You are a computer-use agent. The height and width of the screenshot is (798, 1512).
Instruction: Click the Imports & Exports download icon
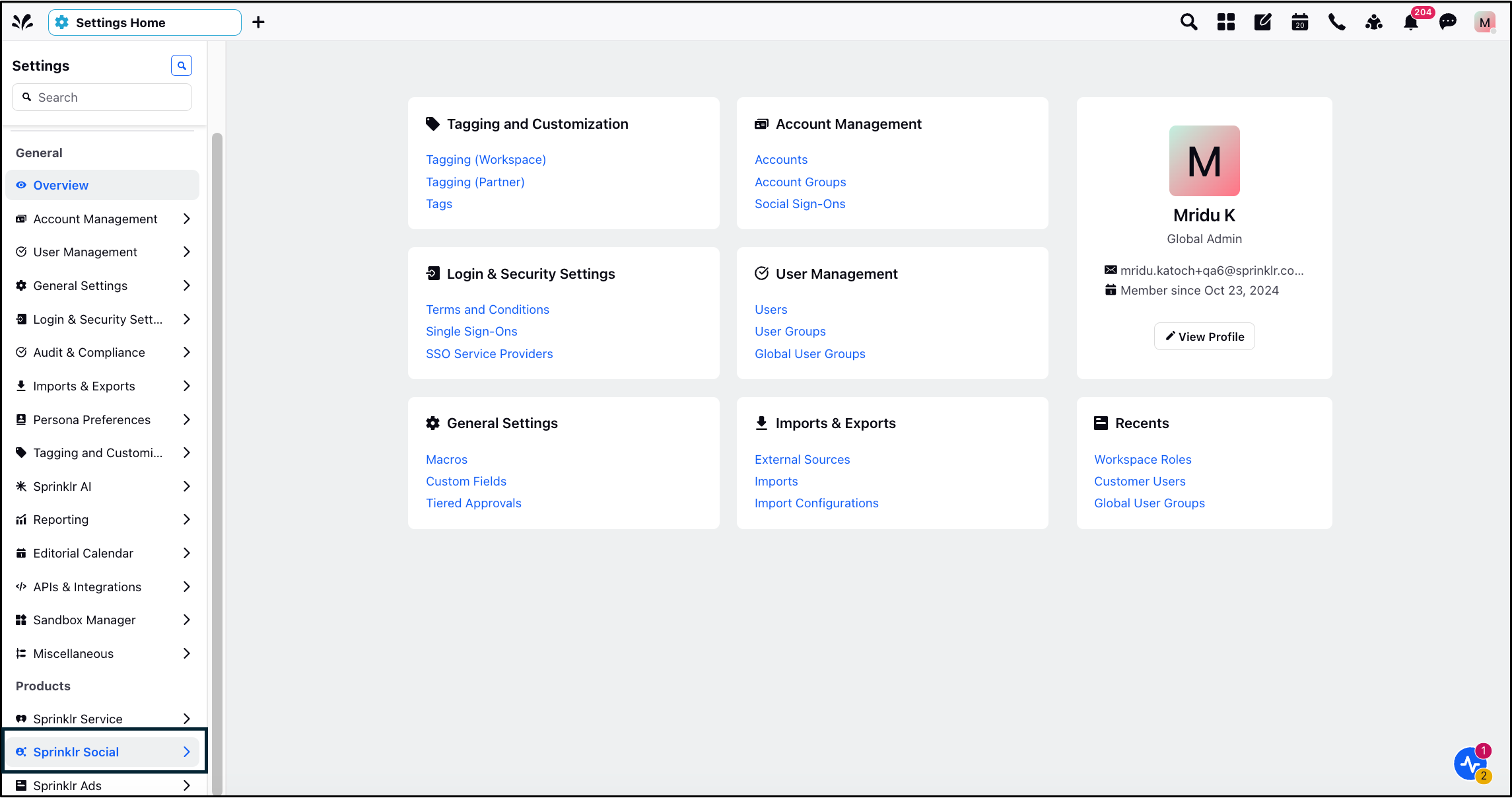(x=761, y=423)
